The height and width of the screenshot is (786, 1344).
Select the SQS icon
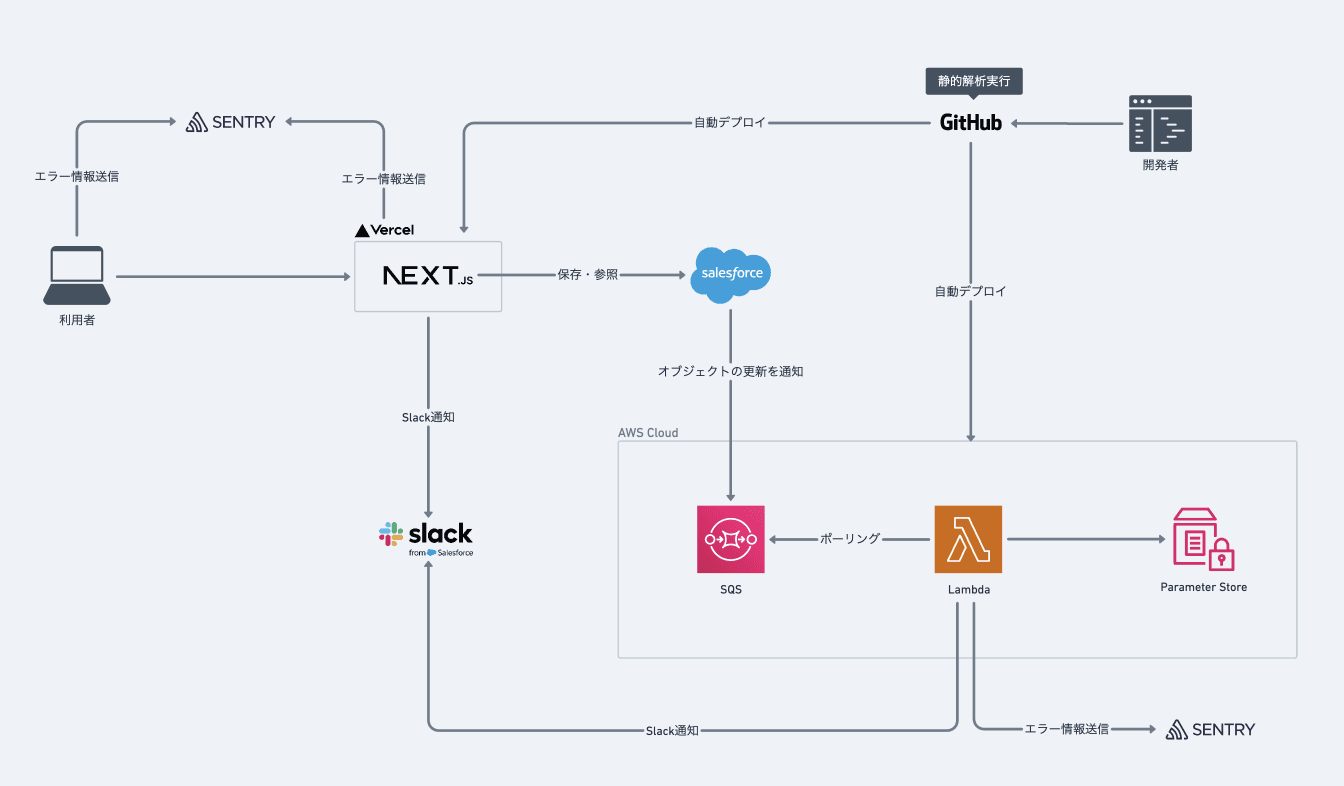point(731,539)
